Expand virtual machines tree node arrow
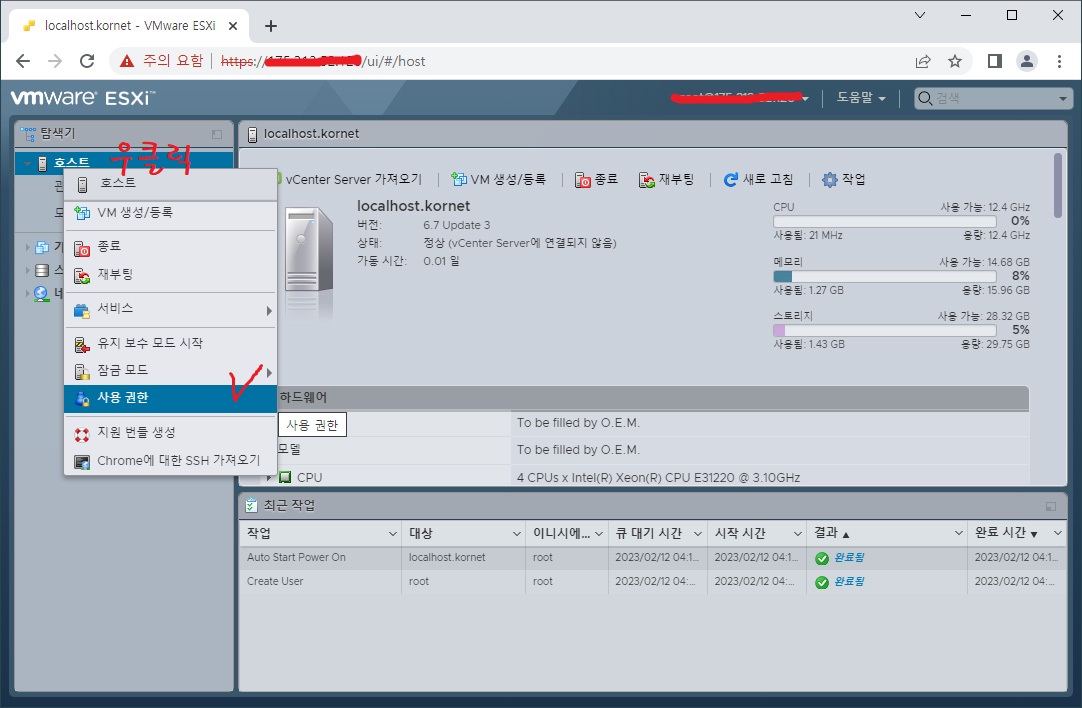This screenshot has height=708, width=1082. [x=28, y=247]
